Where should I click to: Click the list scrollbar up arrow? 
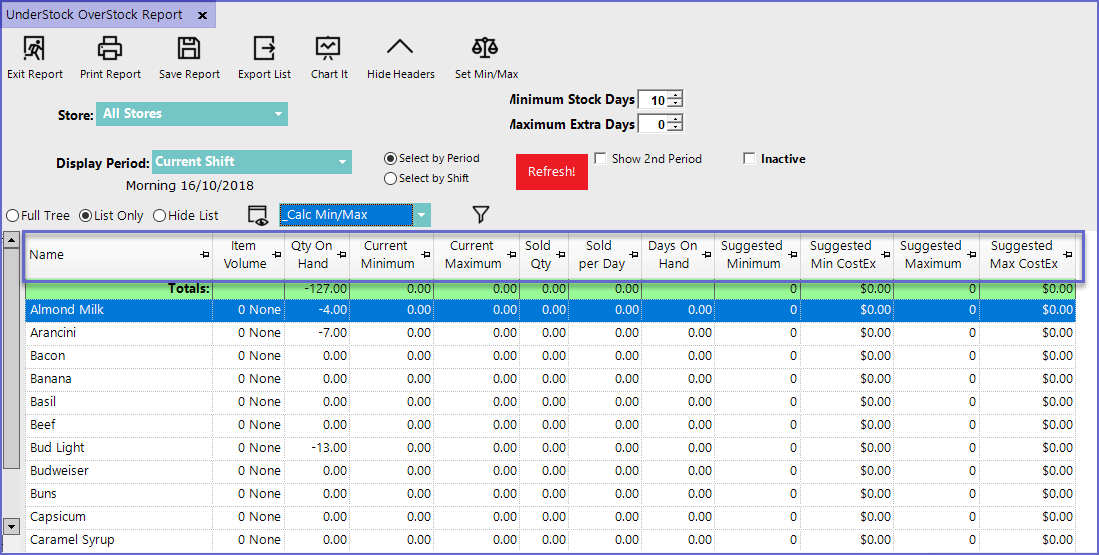point(11,240)
